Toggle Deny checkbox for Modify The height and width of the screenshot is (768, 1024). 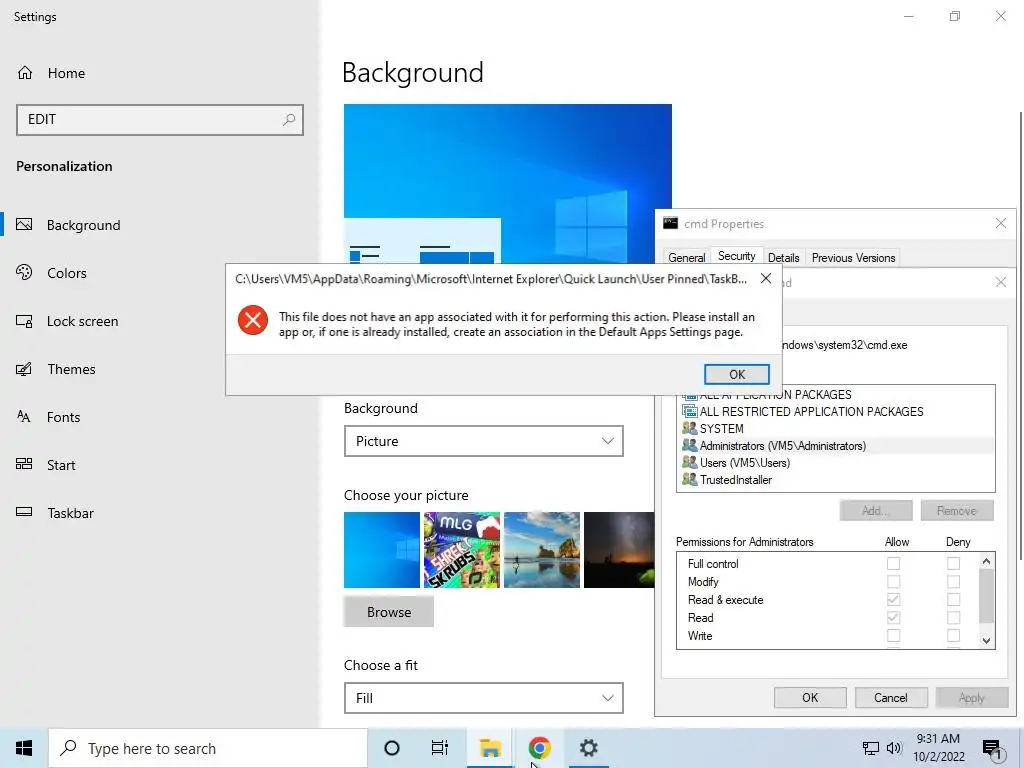(x=953, y=581)
